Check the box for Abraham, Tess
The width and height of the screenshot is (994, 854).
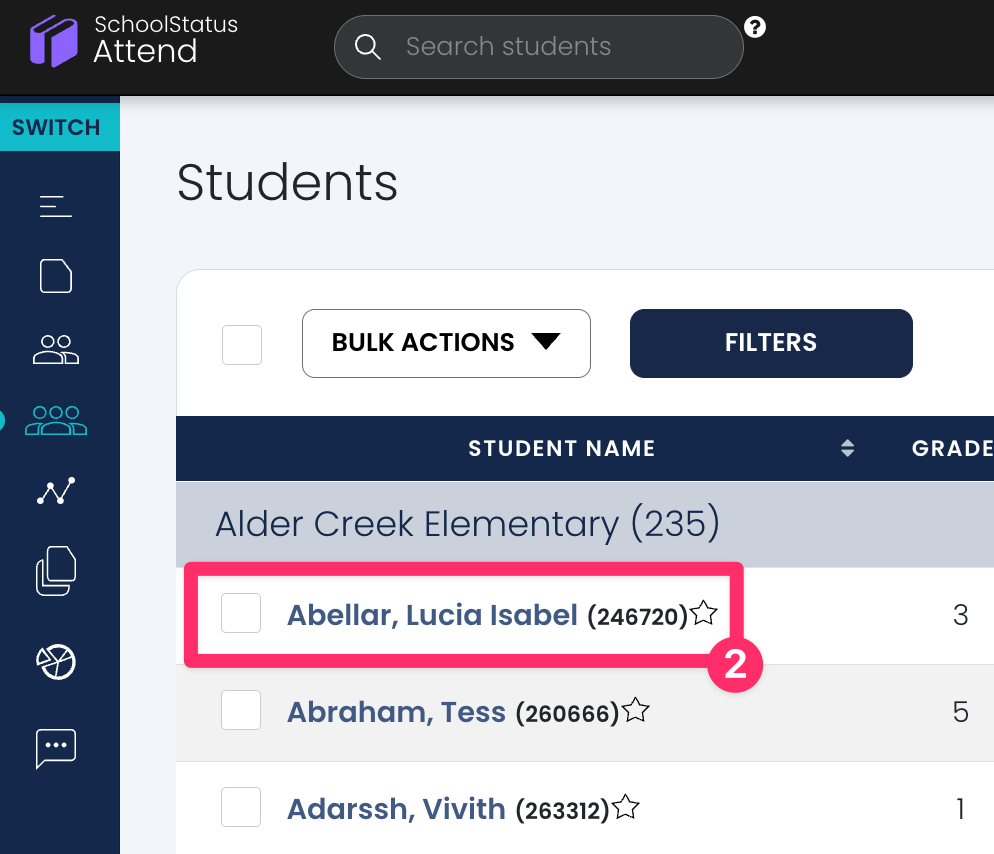(x=241, y=711)
